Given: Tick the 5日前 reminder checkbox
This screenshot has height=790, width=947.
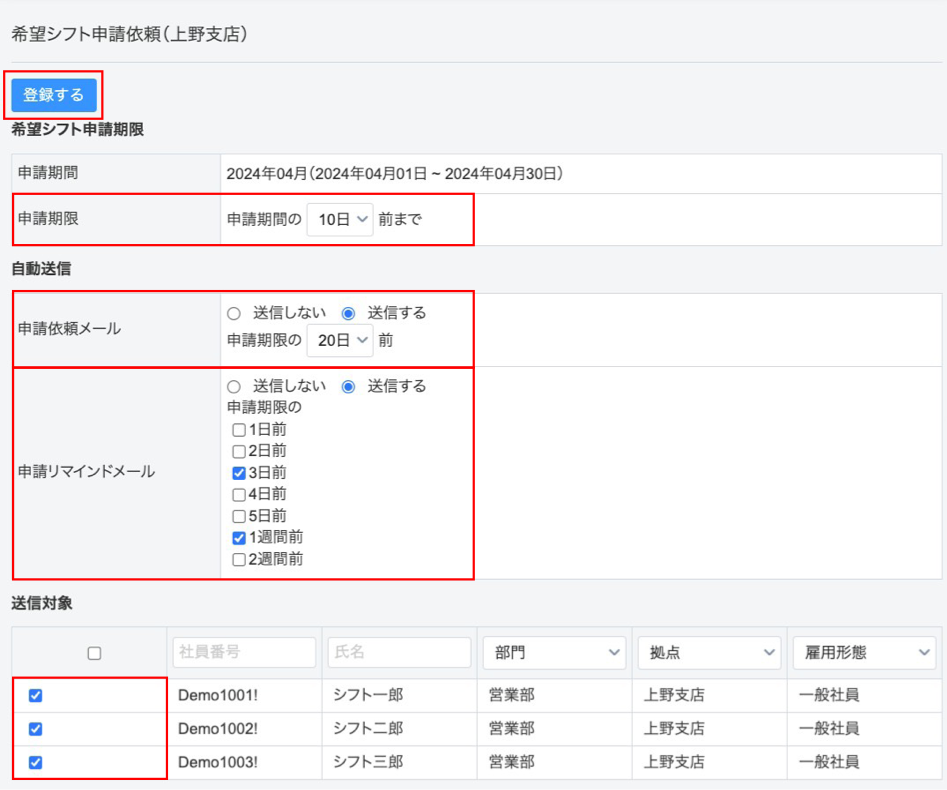Looking at the screenshot, I should click(239, 516).
